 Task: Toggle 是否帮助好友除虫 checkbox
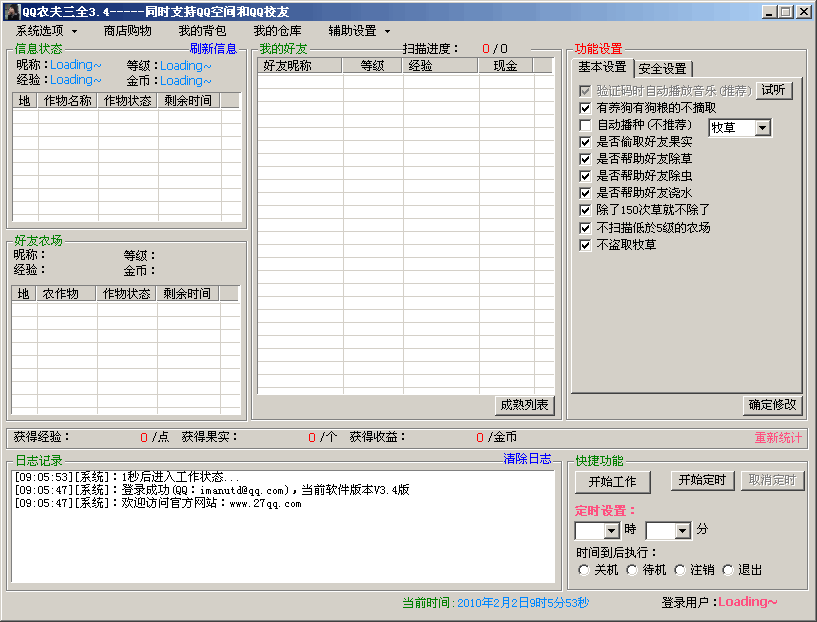coord(585,176)
